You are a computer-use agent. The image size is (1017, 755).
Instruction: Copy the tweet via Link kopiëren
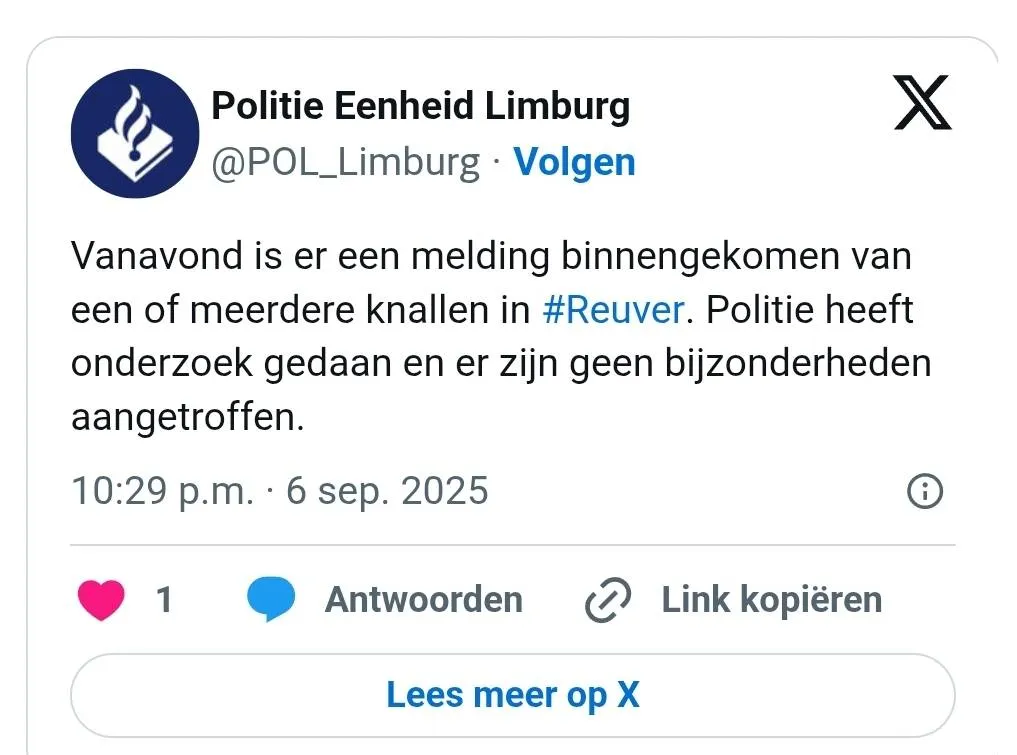click(x=772, y=599)
